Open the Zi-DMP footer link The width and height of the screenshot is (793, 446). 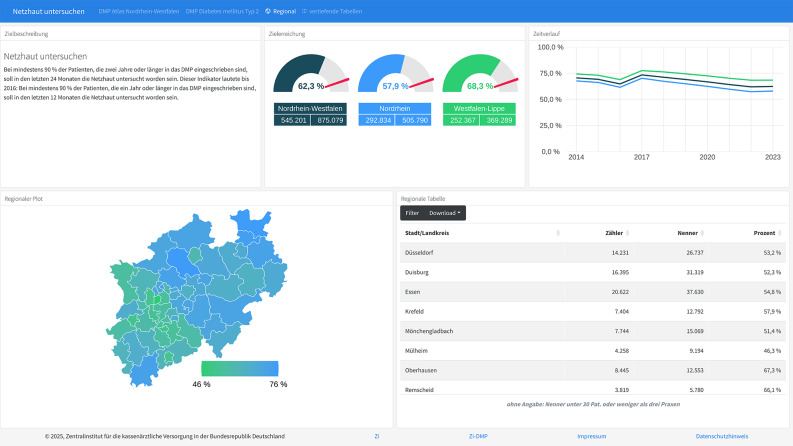coord(478,436)
